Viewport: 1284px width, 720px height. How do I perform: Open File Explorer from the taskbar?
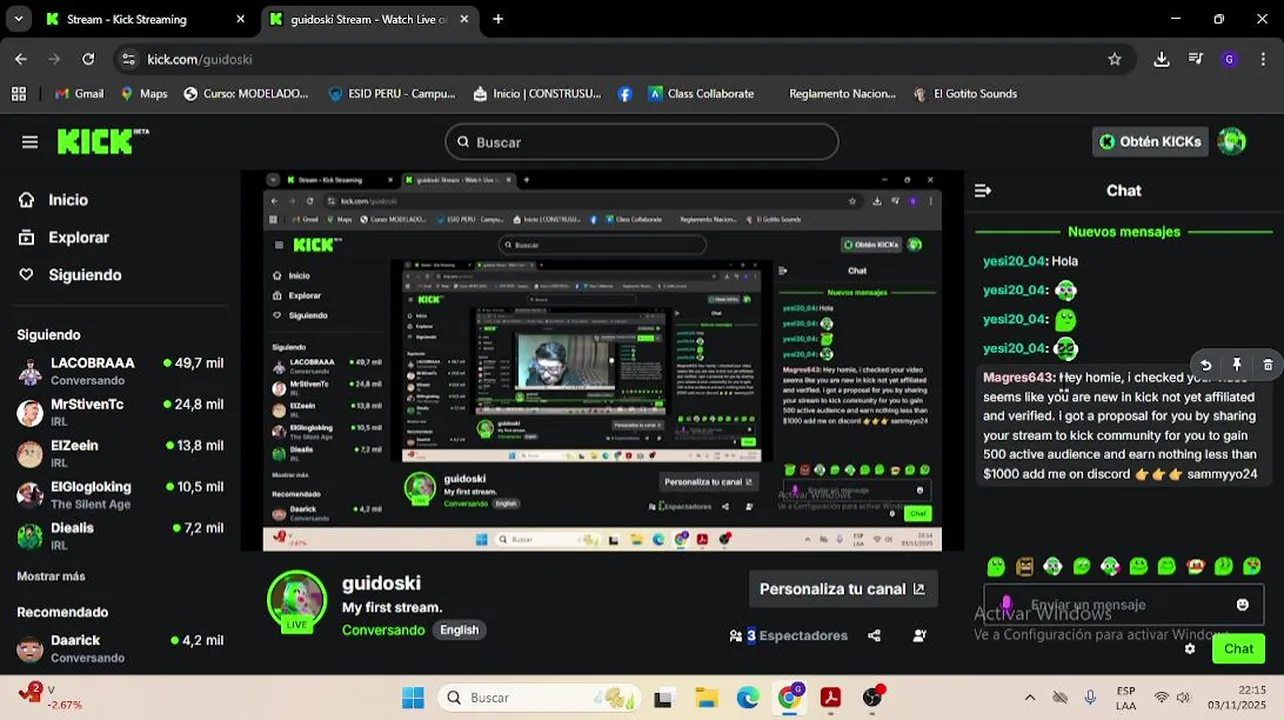click(x=706, y=697)
